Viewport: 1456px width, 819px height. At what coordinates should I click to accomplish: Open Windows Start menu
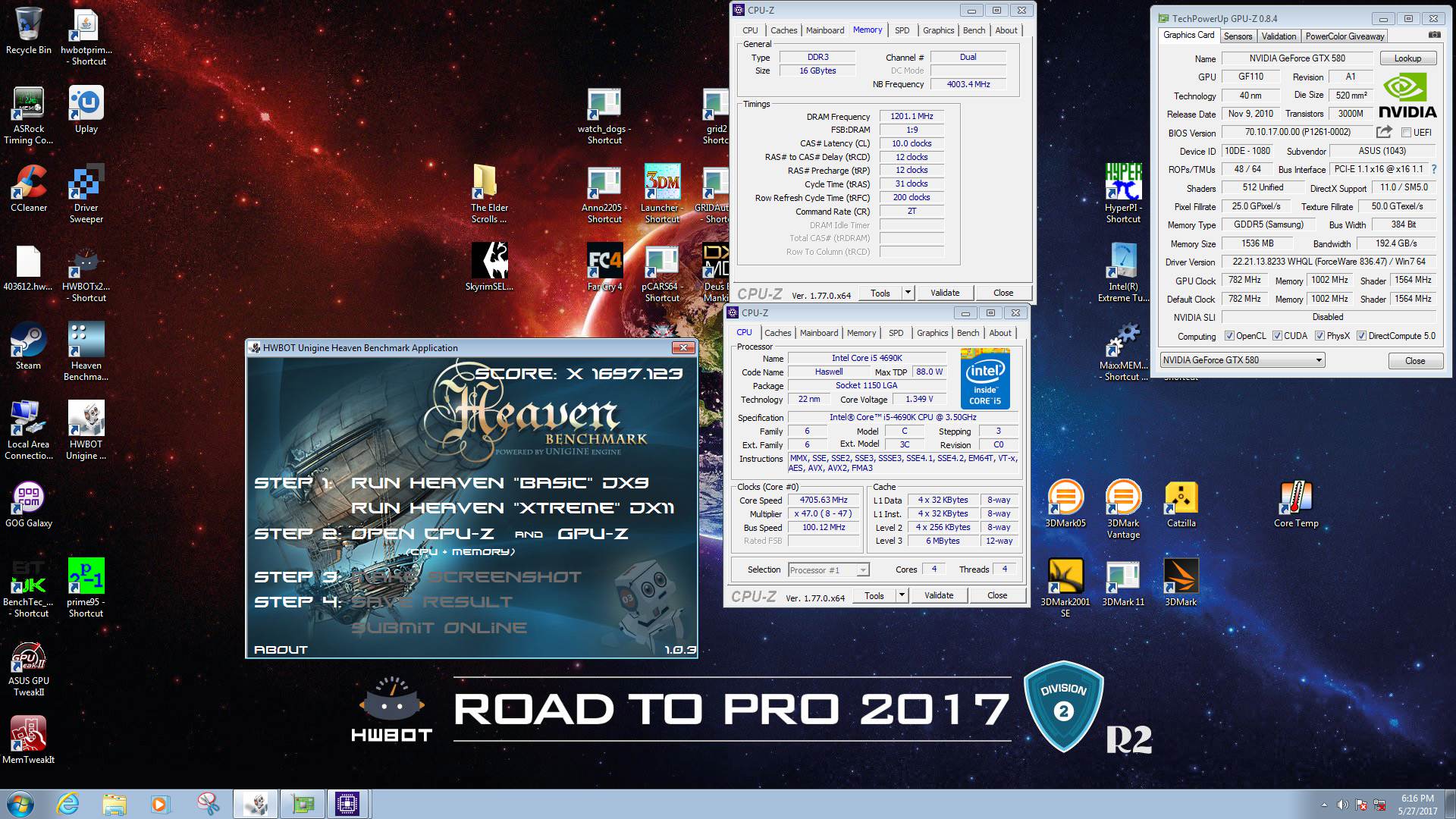coord(19,804)
